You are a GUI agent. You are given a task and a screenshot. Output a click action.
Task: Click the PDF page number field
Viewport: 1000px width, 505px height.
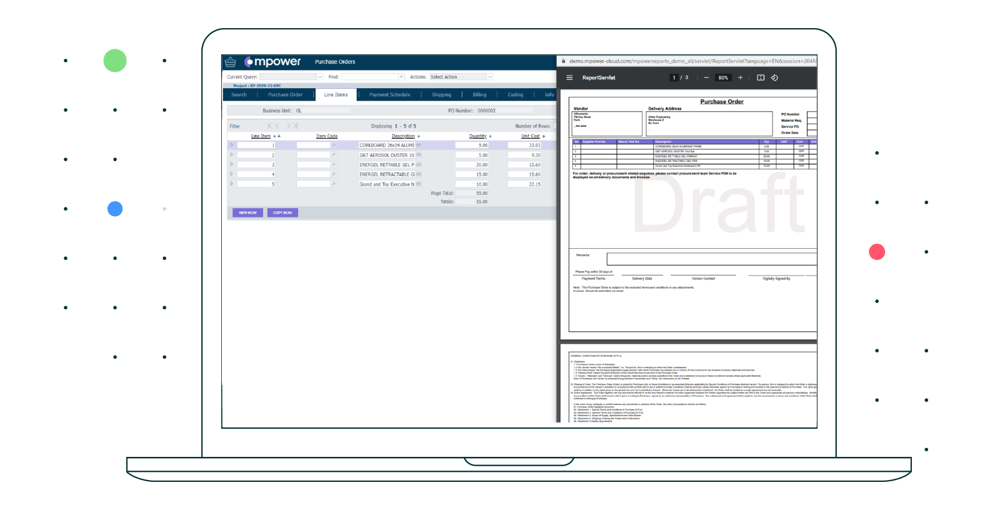click(x=673, y=78)
